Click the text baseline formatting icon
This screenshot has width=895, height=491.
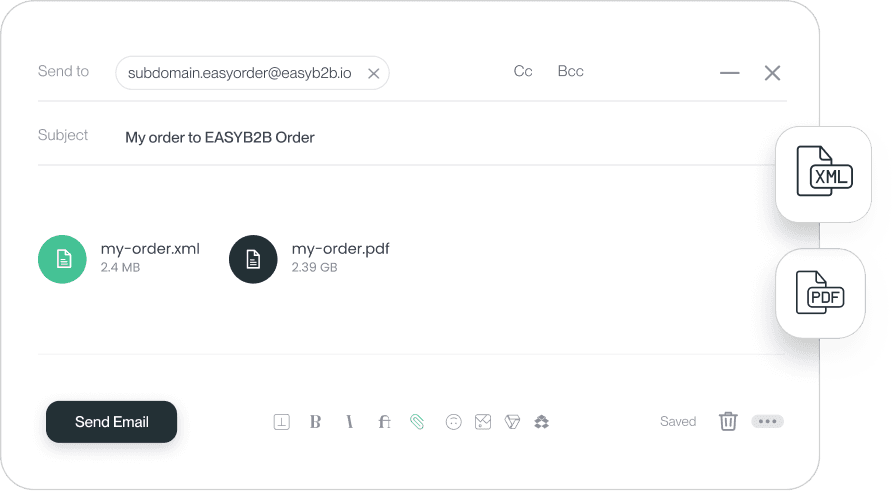(x=281, y=422)
